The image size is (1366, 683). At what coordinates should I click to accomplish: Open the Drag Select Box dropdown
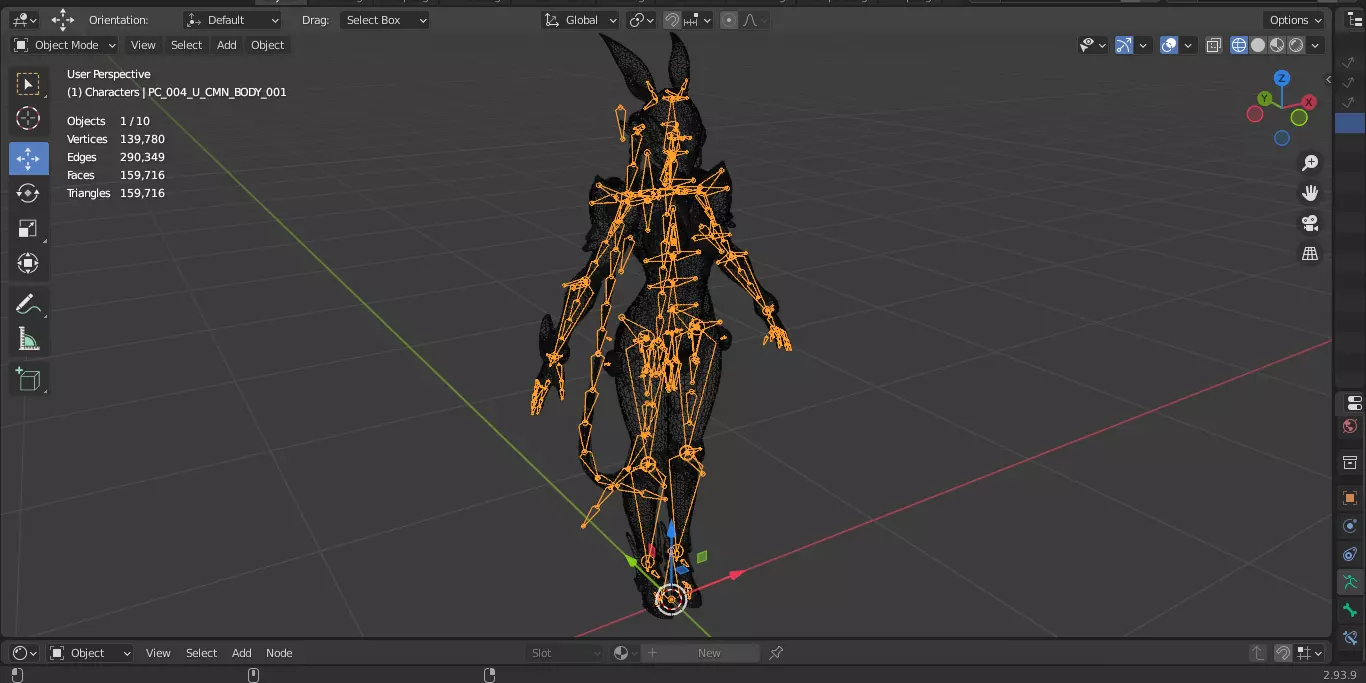(x=385, y=20)
